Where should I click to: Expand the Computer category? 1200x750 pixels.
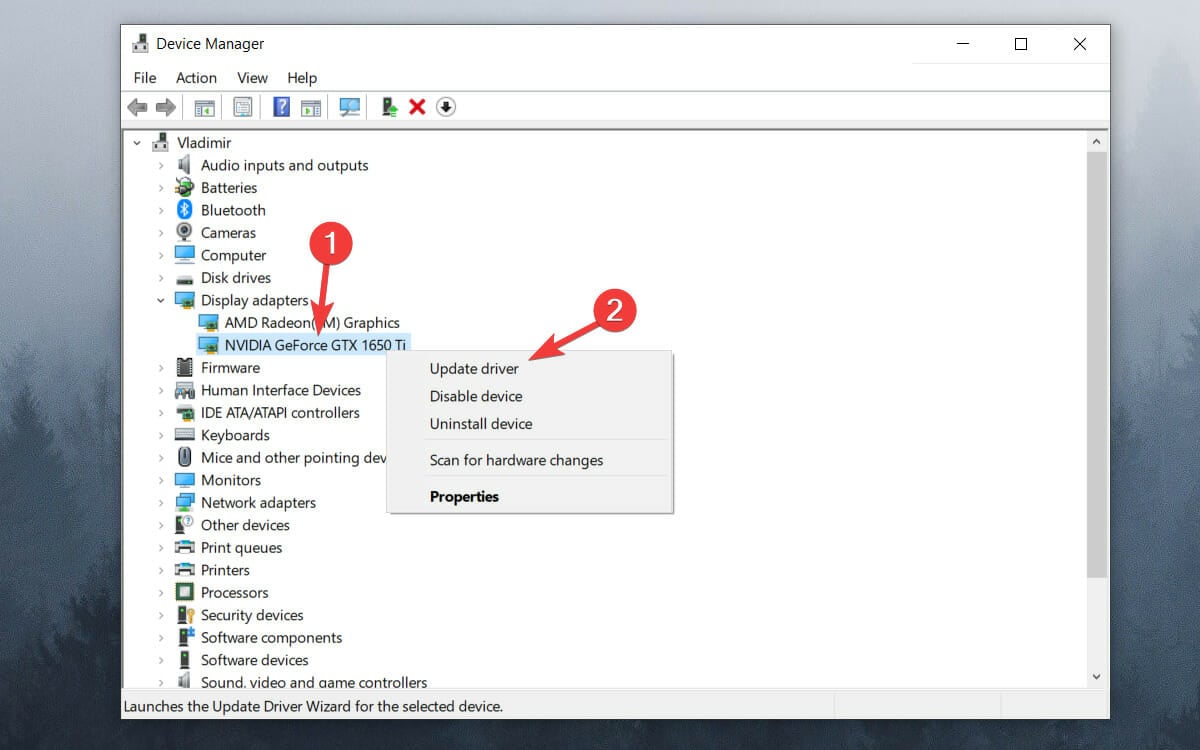[x=160, y=255]
